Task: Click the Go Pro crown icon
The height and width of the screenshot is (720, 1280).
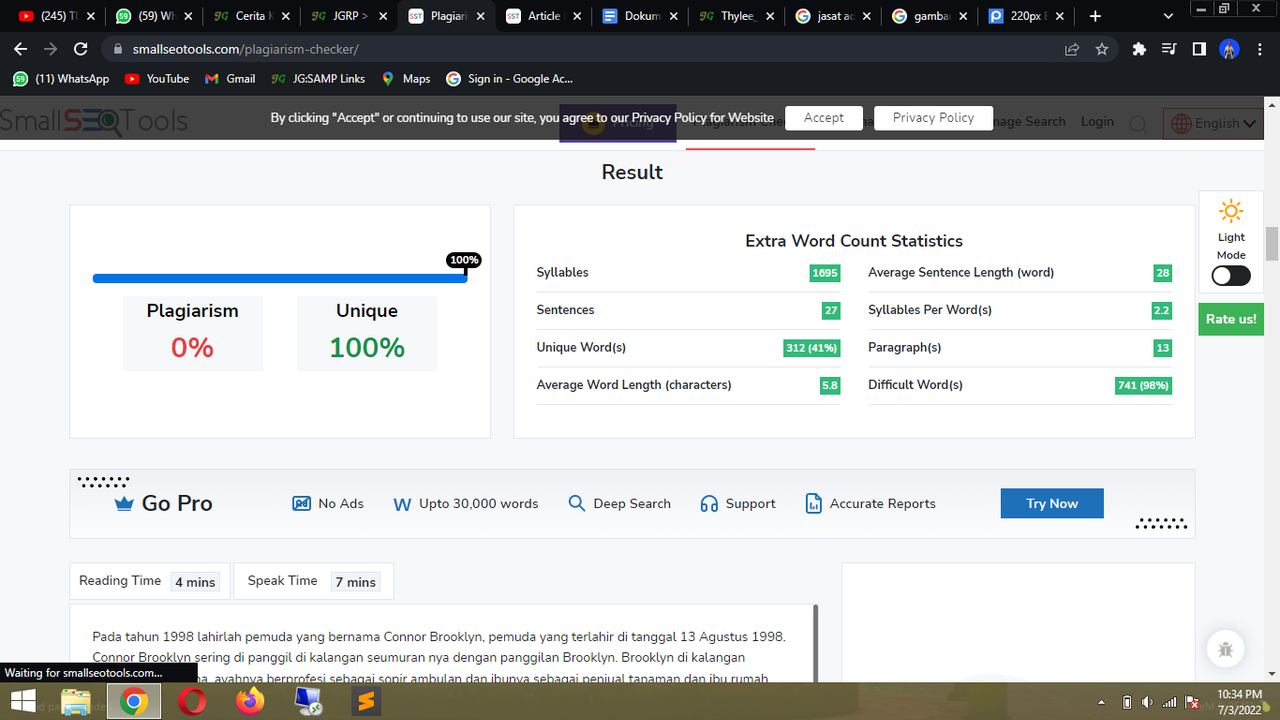Action: (124, 504)
